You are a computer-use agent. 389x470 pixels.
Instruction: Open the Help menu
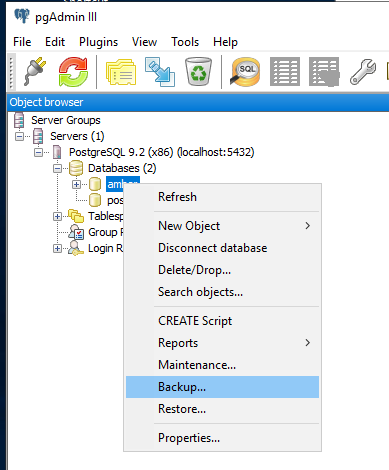(225, 42)
